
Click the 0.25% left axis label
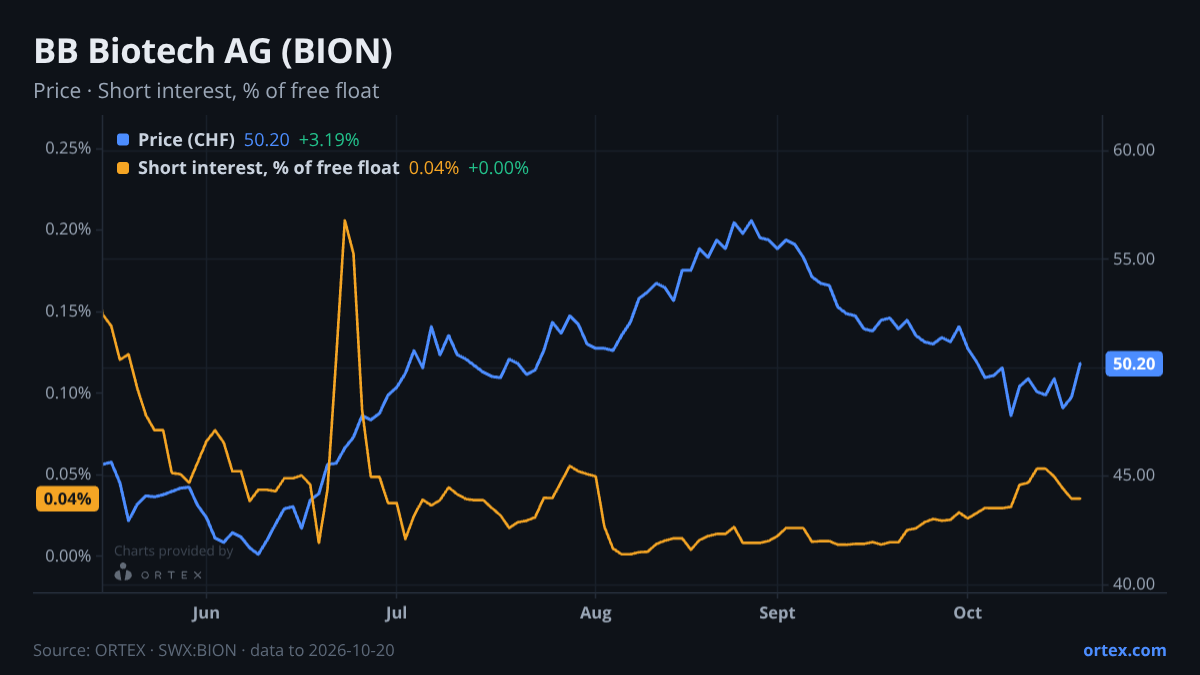click(x=68, y=148)
